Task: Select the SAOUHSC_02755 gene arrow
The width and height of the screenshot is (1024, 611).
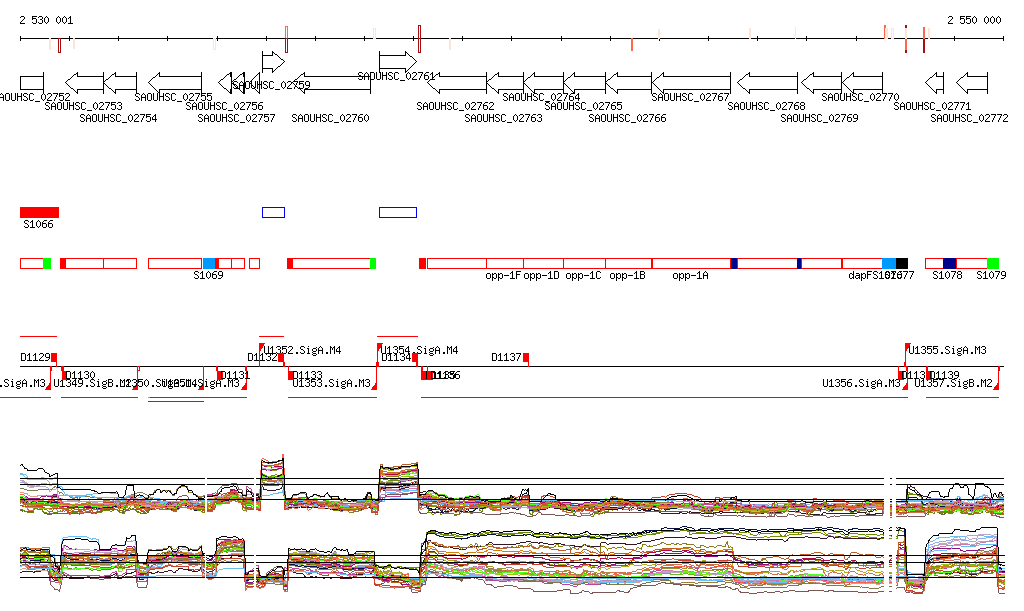Action: point(175,83)
